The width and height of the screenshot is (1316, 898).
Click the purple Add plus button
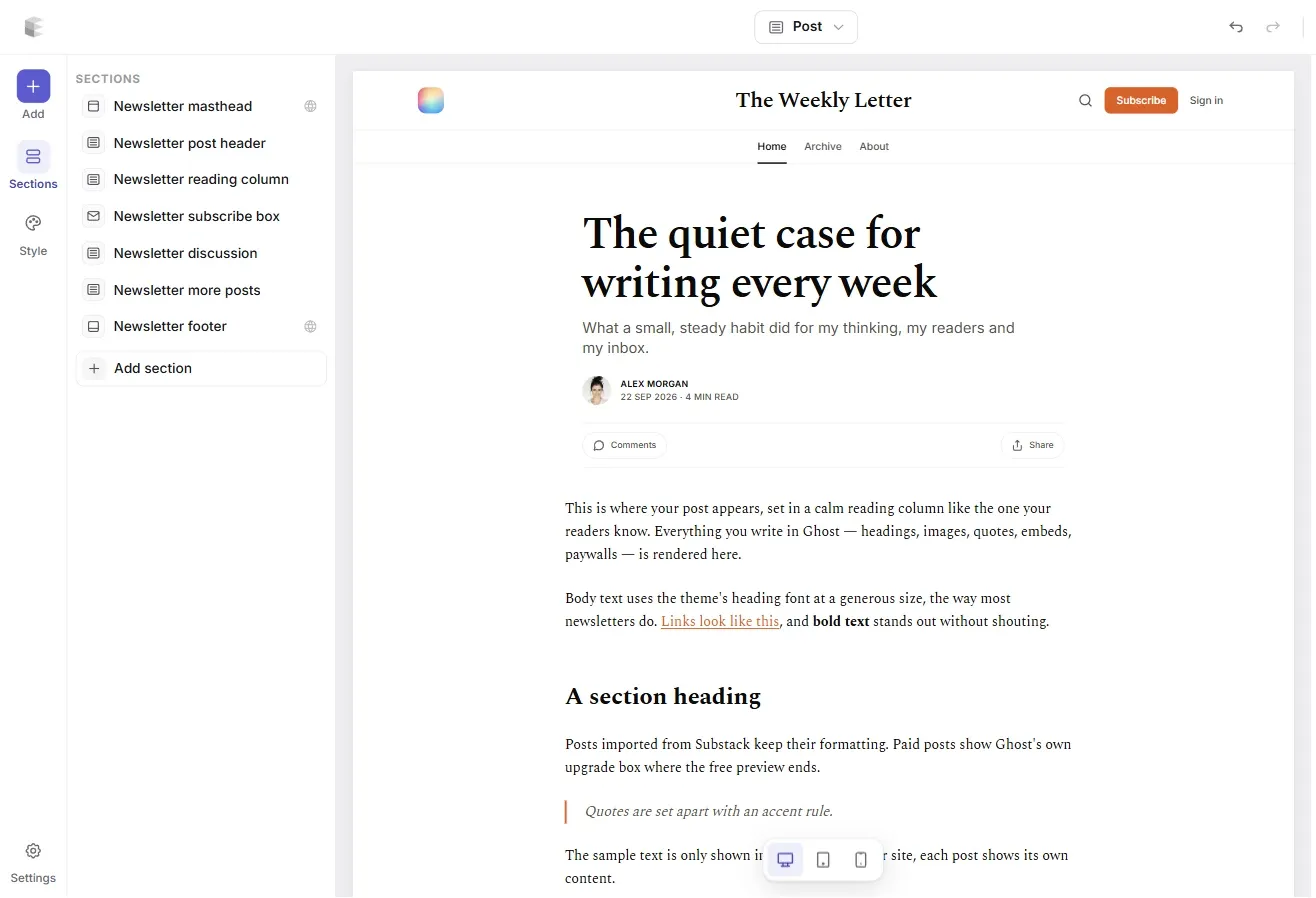tap(33, 87)
